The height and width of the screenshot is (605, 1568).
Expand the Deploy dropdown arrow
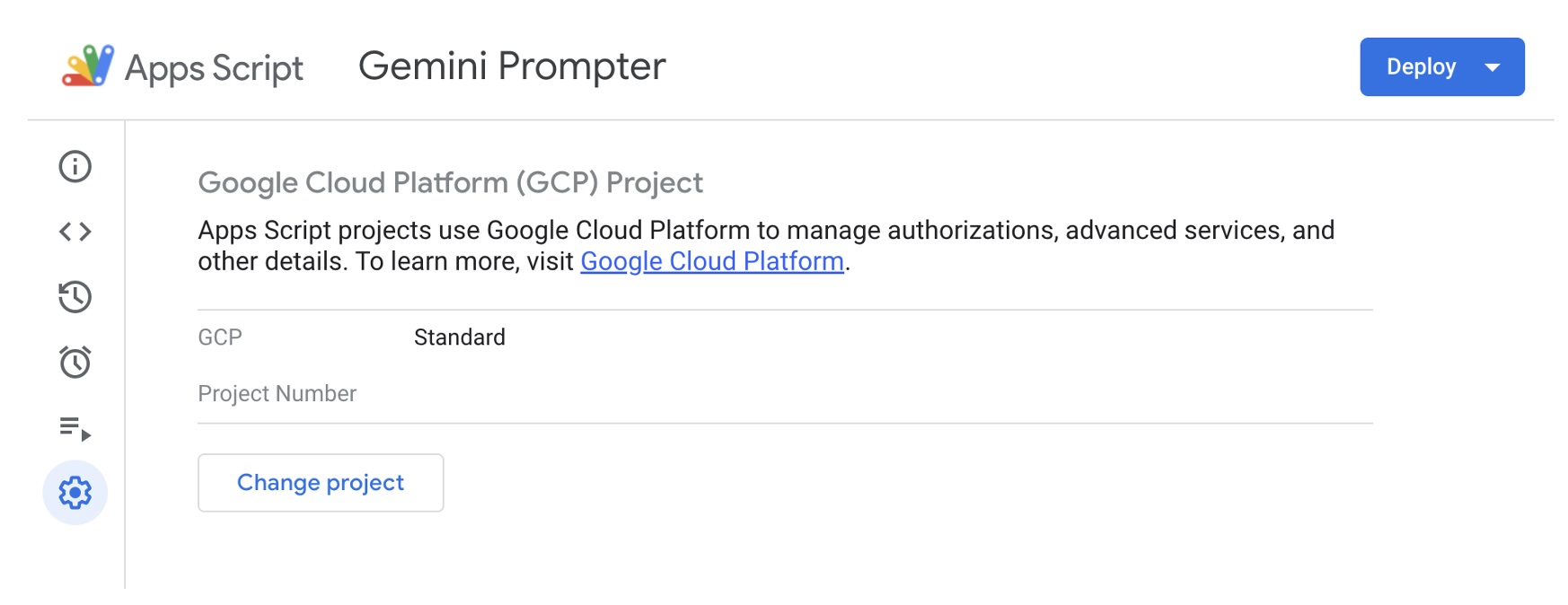pos(1493,67)
